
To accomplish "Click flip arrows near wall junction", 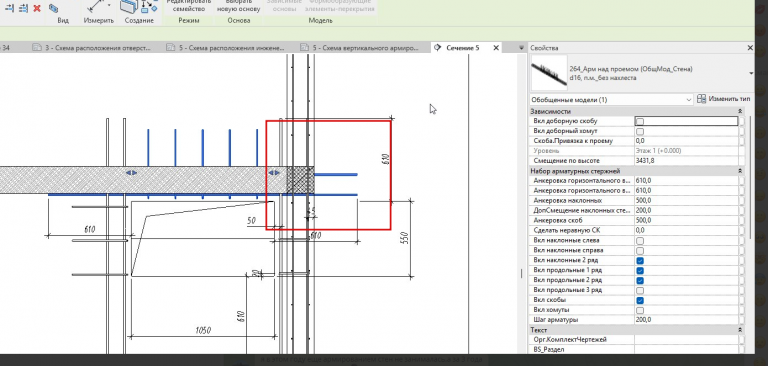I will tap(274, 172).
